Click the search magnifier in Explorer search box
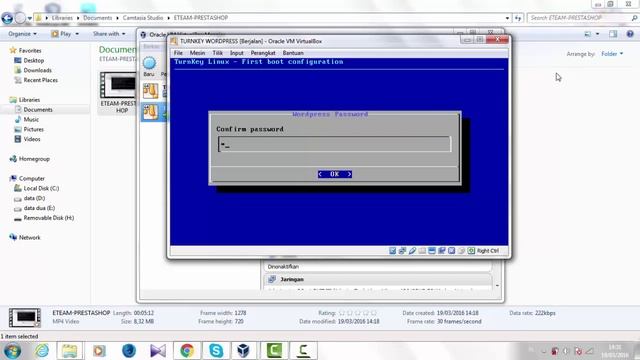Image resolution: width=640 pixels, height=360 pixels. [634, 18]
